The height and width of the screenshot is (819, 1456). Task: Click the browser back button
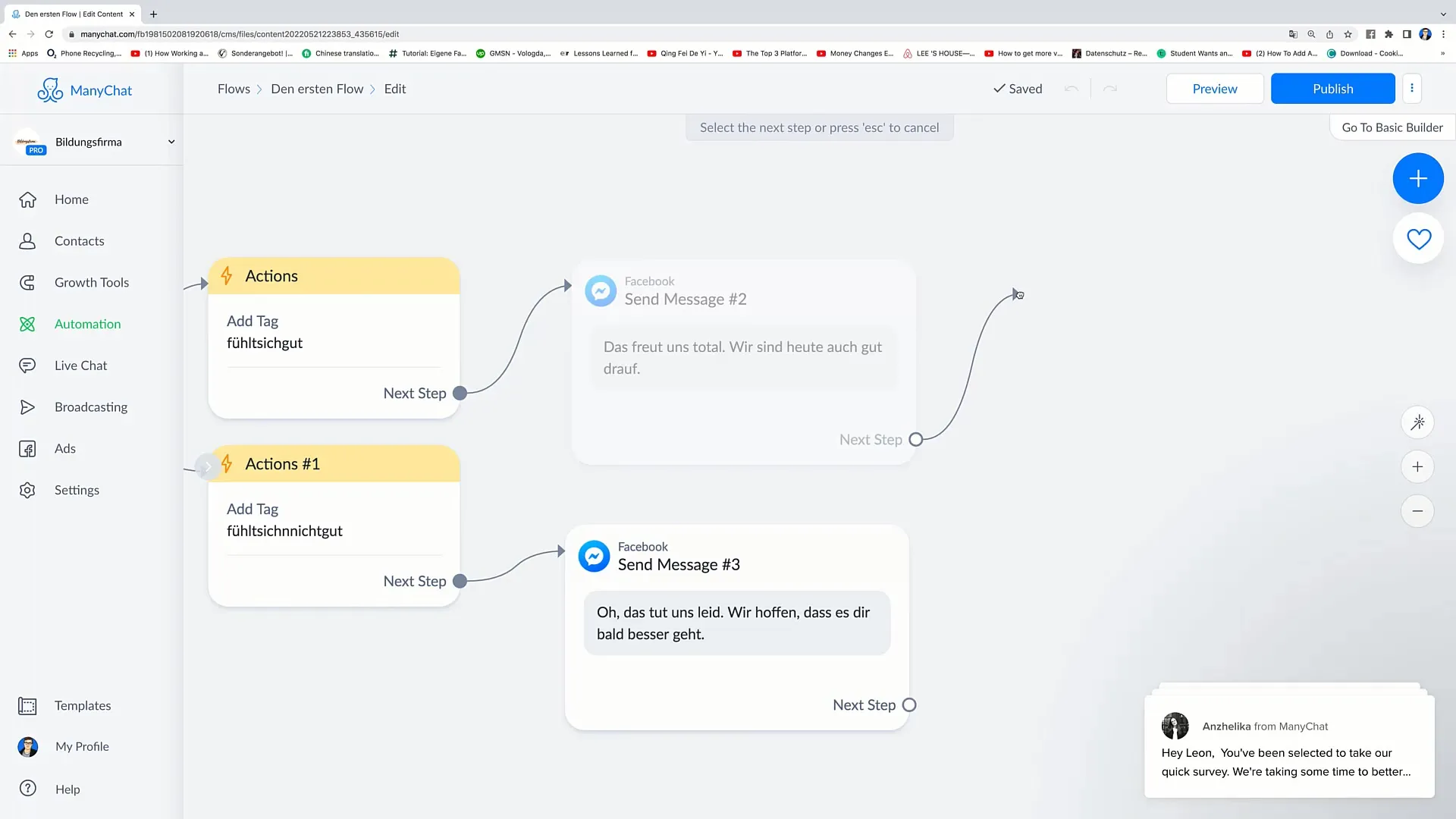click(x=12, y=34)
